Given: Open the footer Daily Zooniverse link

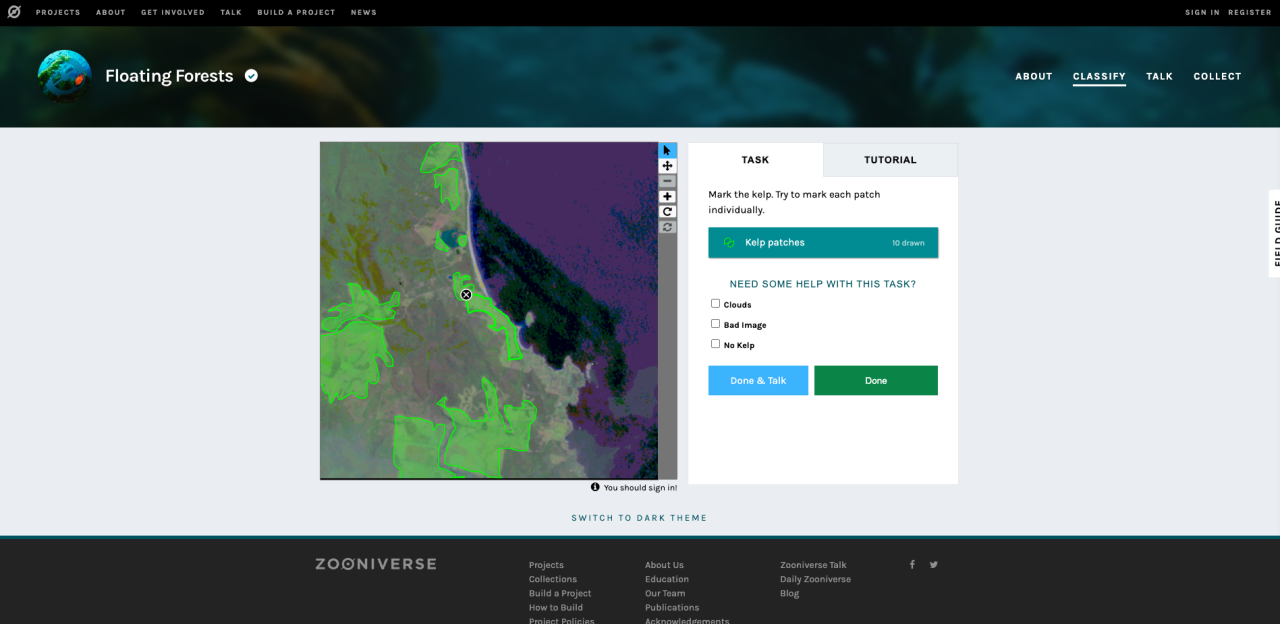Looking at the screenshot, I should [x=815, y=579].
